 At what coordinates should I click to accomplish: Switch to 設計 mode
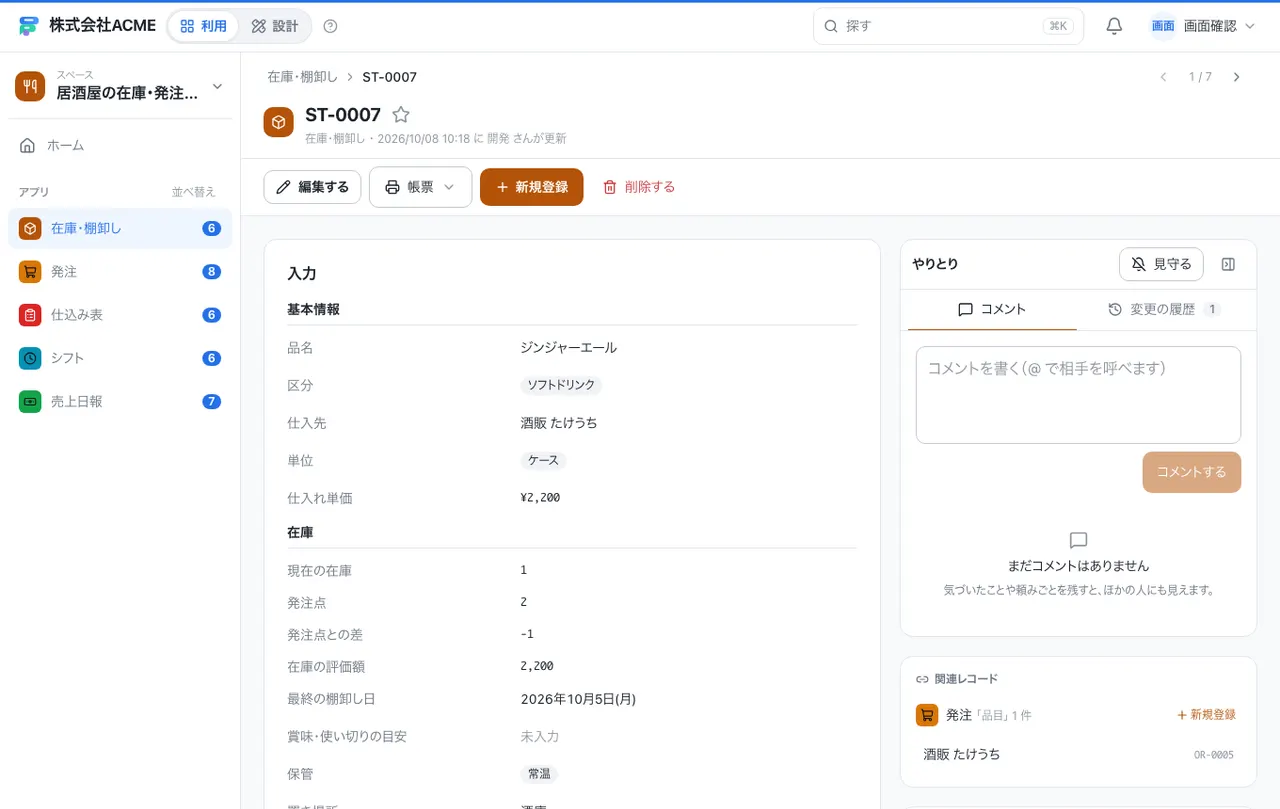coord(275,26)
